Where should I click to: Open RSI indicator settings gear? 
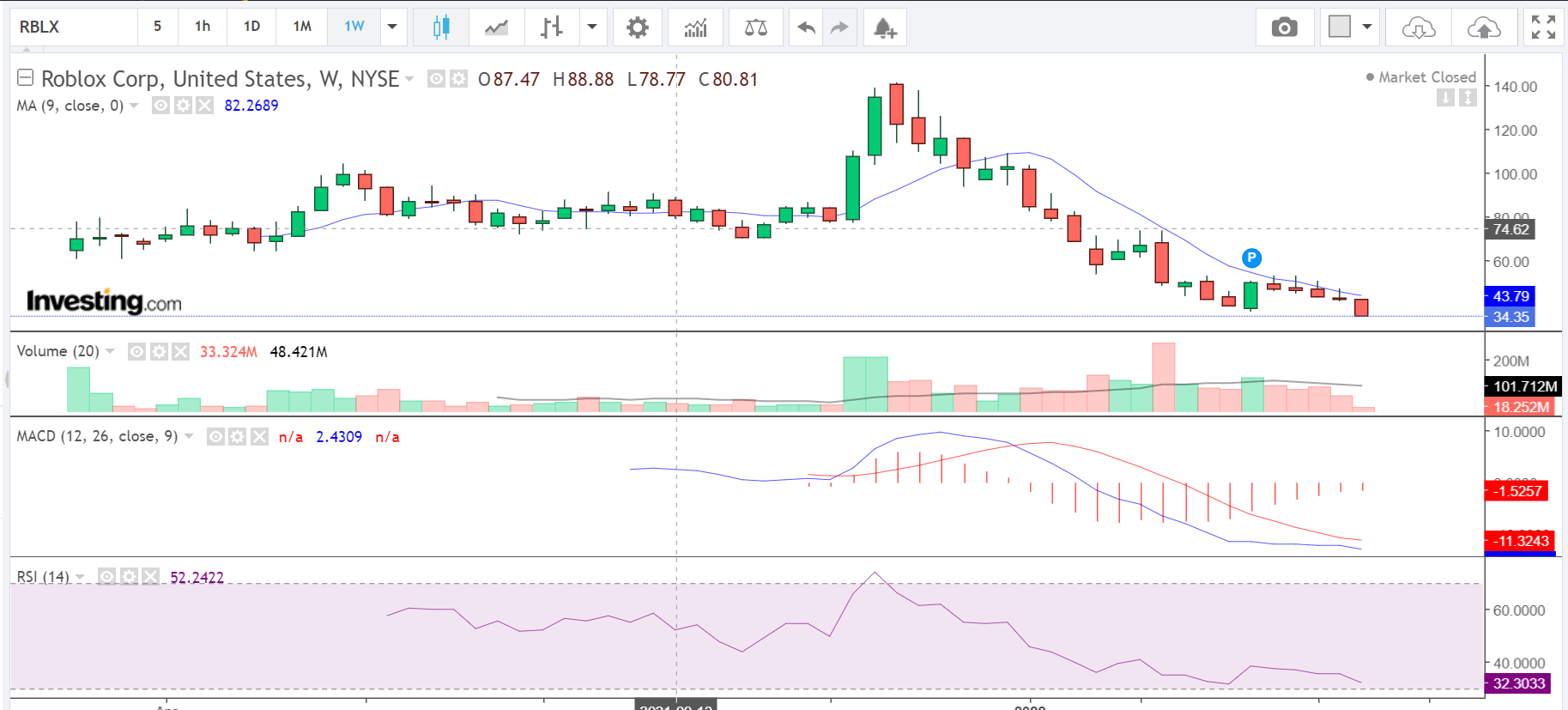(x=129, y=576)
